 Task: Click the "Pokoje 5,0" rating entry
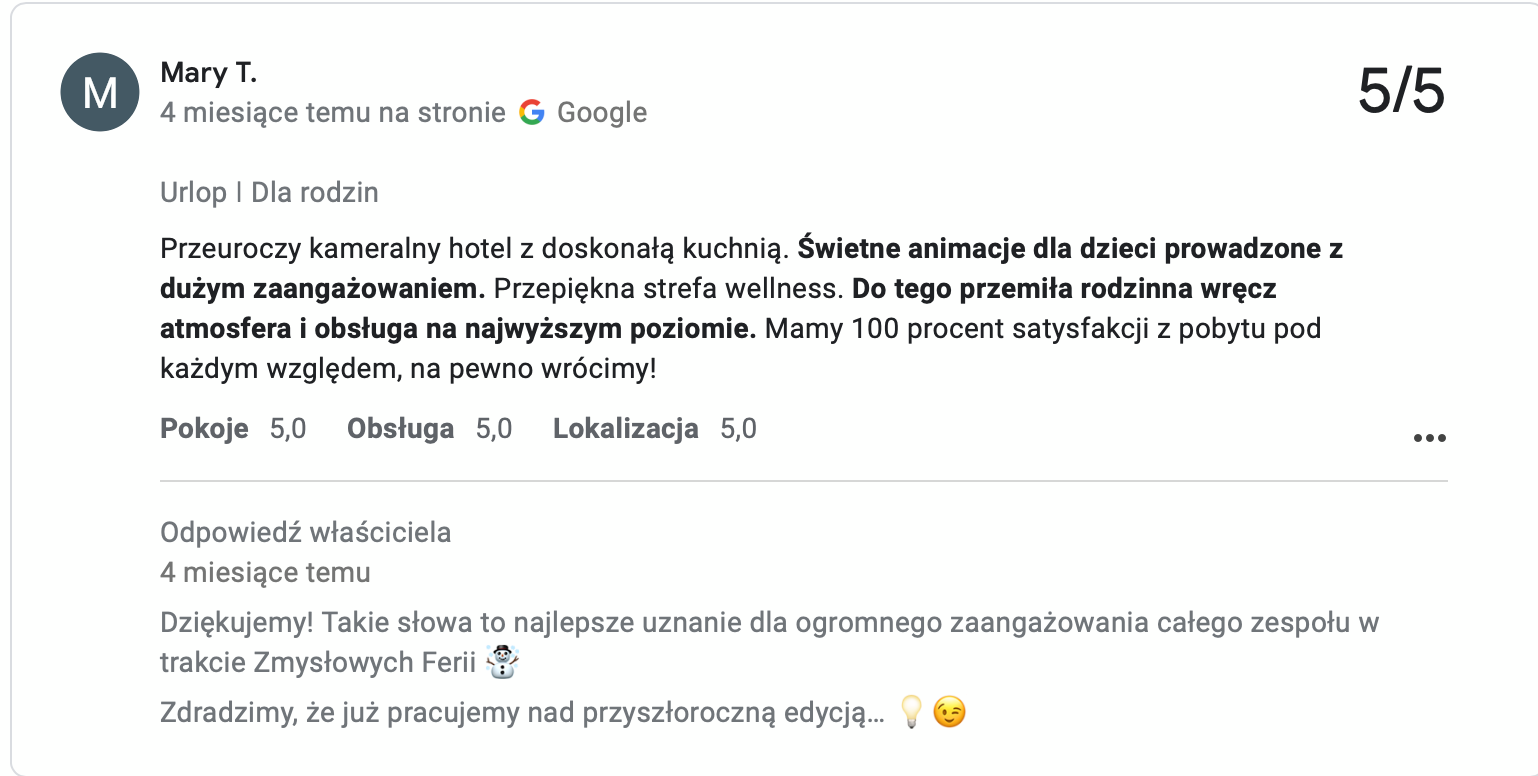(x=231, y=428)
